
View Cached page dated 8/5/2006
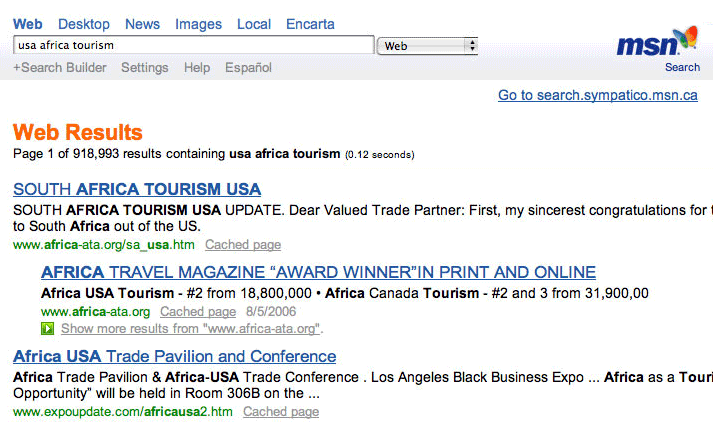(x=198, y=312)
